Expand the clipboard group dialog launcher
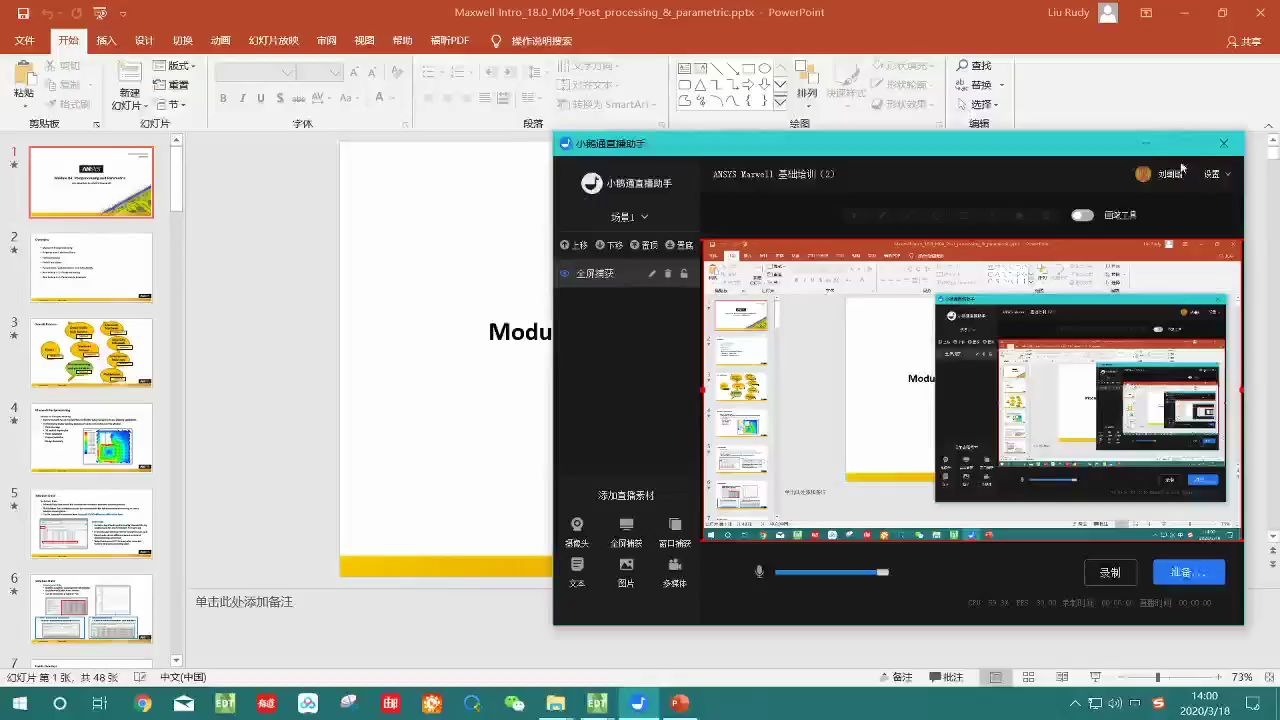Screen dimensions: 1280x720 click(96, 124)
